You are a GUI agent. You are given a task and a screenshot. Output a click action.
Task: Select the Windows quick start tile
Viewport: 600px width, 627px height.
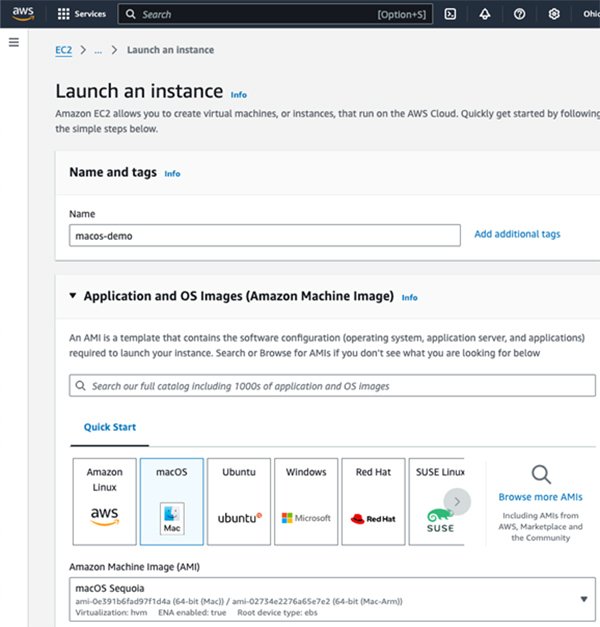tap(306, 501)
